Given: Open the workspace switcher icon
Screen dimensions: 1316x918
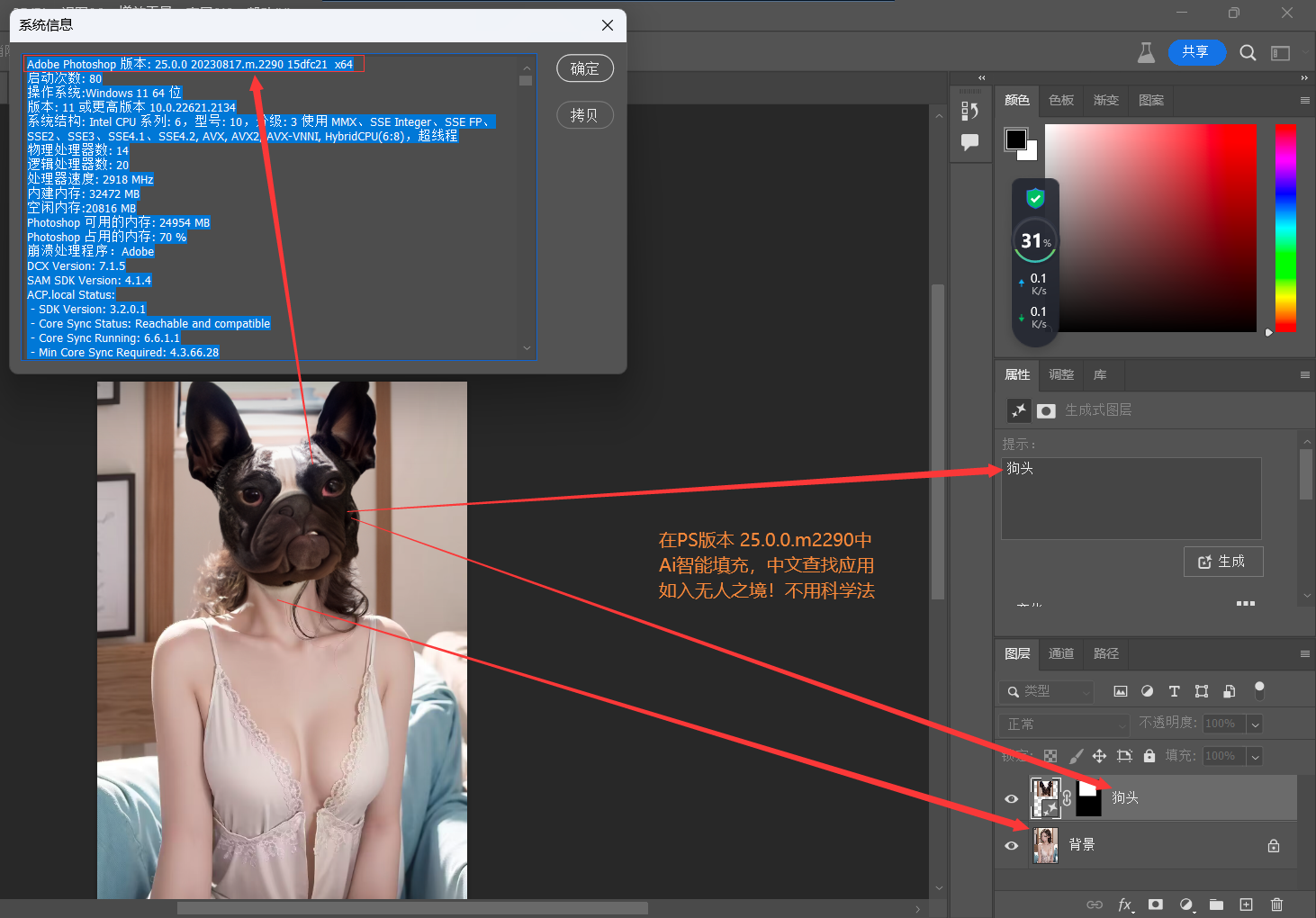Looking at the screenshot, I should click(1280, 53).
